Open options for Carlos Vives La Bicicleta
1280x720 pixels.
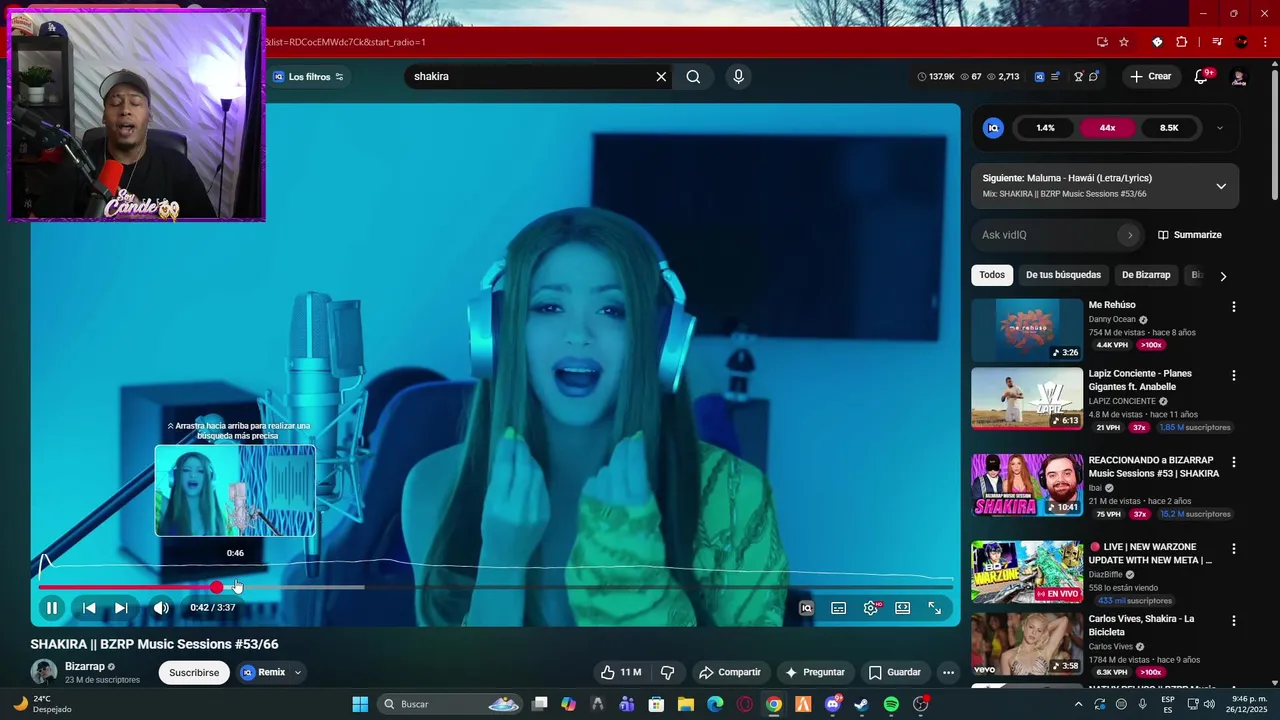point(1233,620)
